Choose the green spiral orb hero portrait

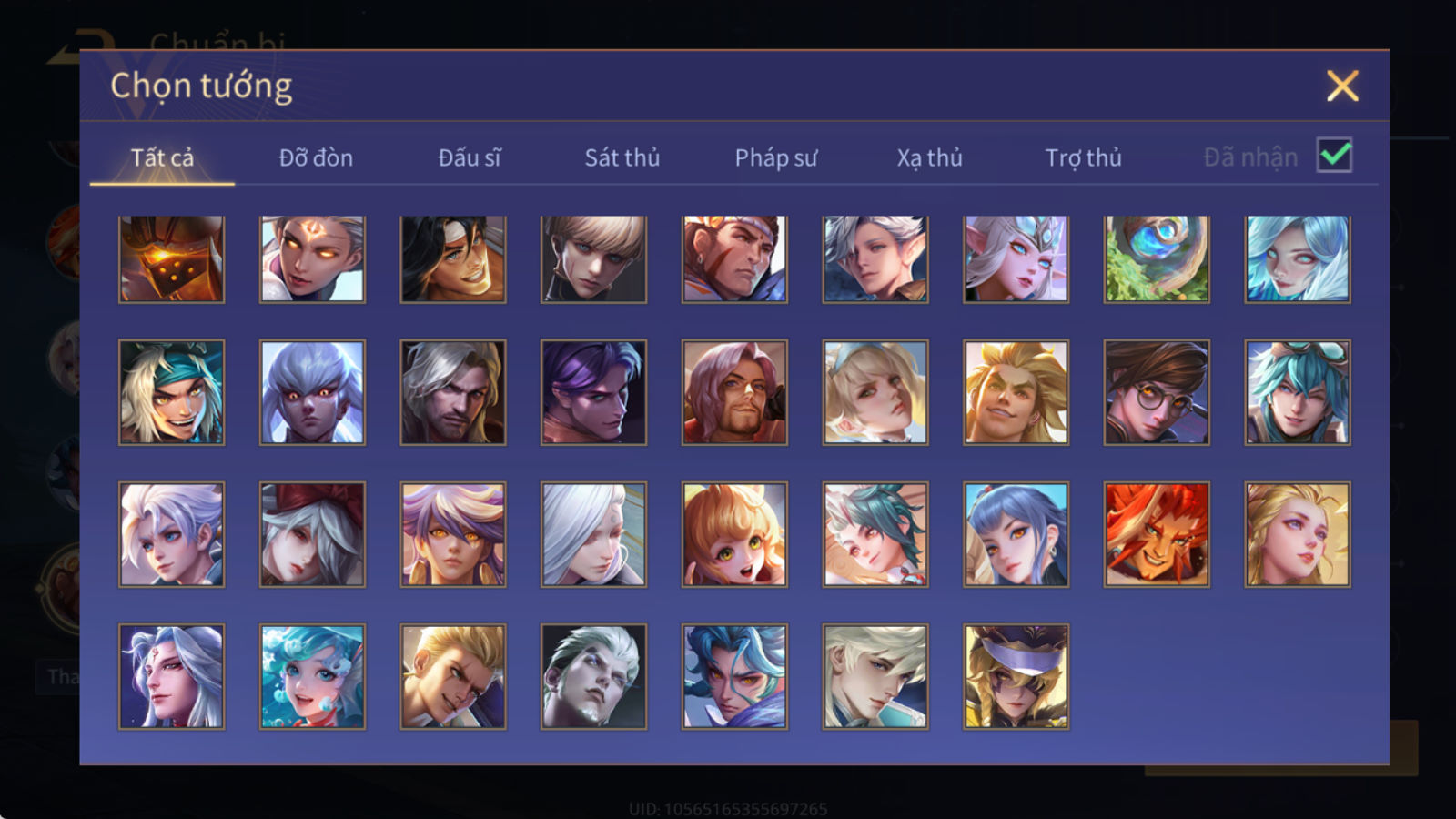(x=1157, y=259)
